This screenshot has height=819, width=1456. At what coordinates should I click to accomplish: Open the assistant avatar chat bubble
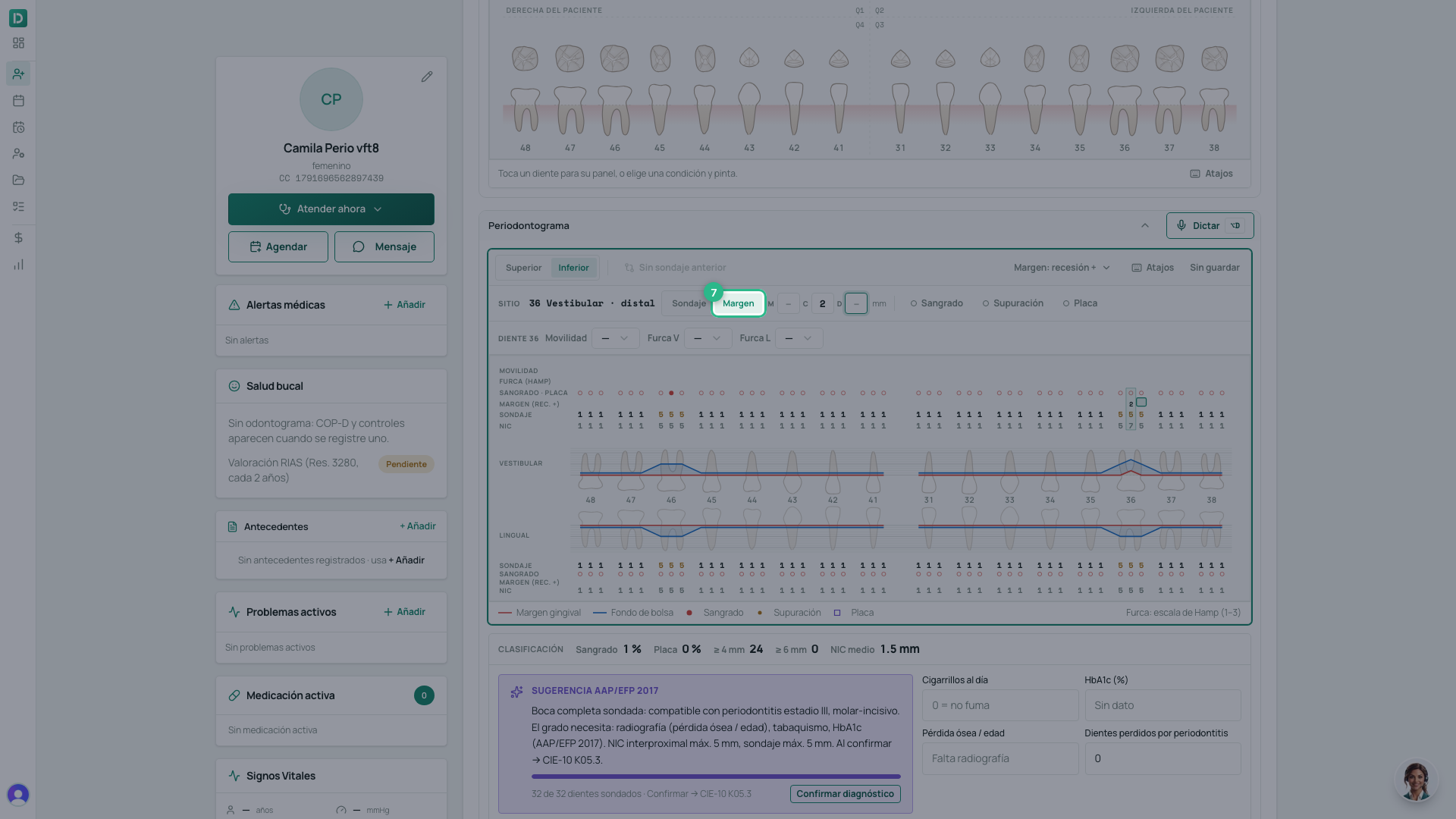[1415, 780]
